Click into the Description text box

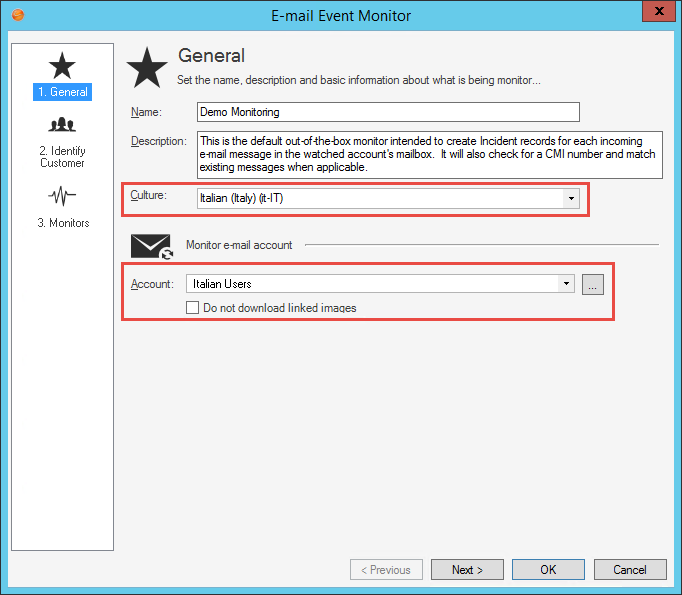[430, 154]
